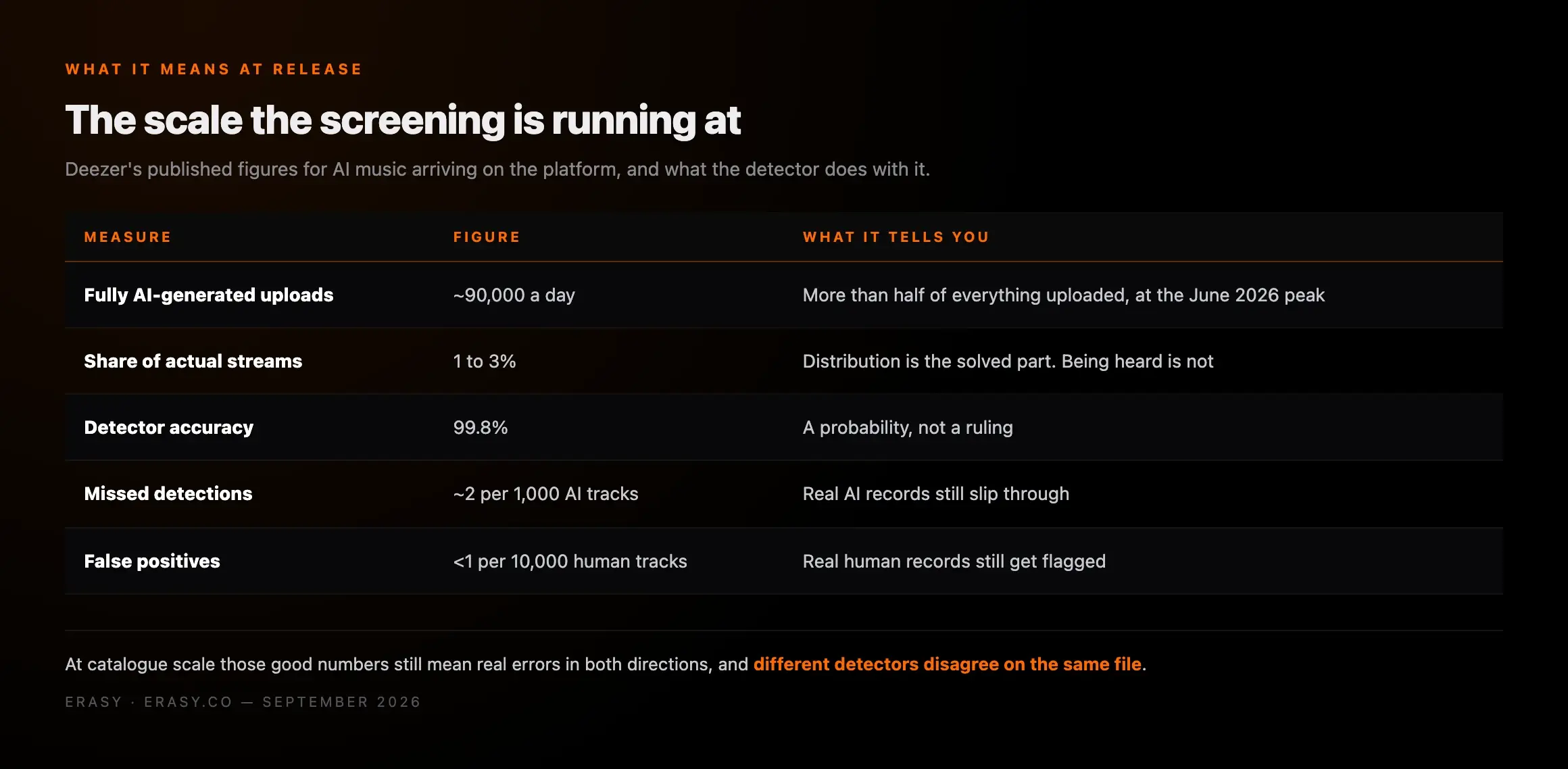The height and width of the screenshot is (769, 1568).
Task: Select the 'Fully AI-generated uploads' row label
Action: pos(209,295)
